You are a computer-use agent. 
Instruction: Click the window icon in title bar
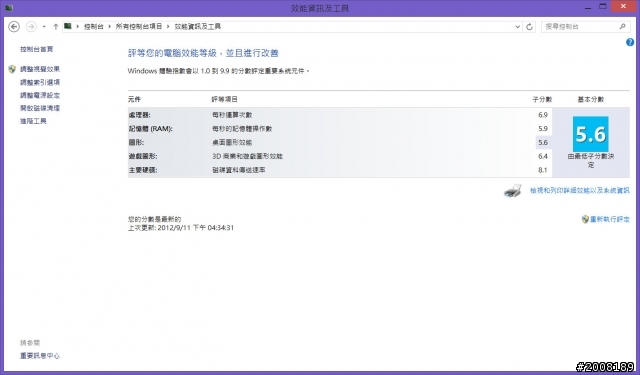pyautogui.click(x=8, y=8)
